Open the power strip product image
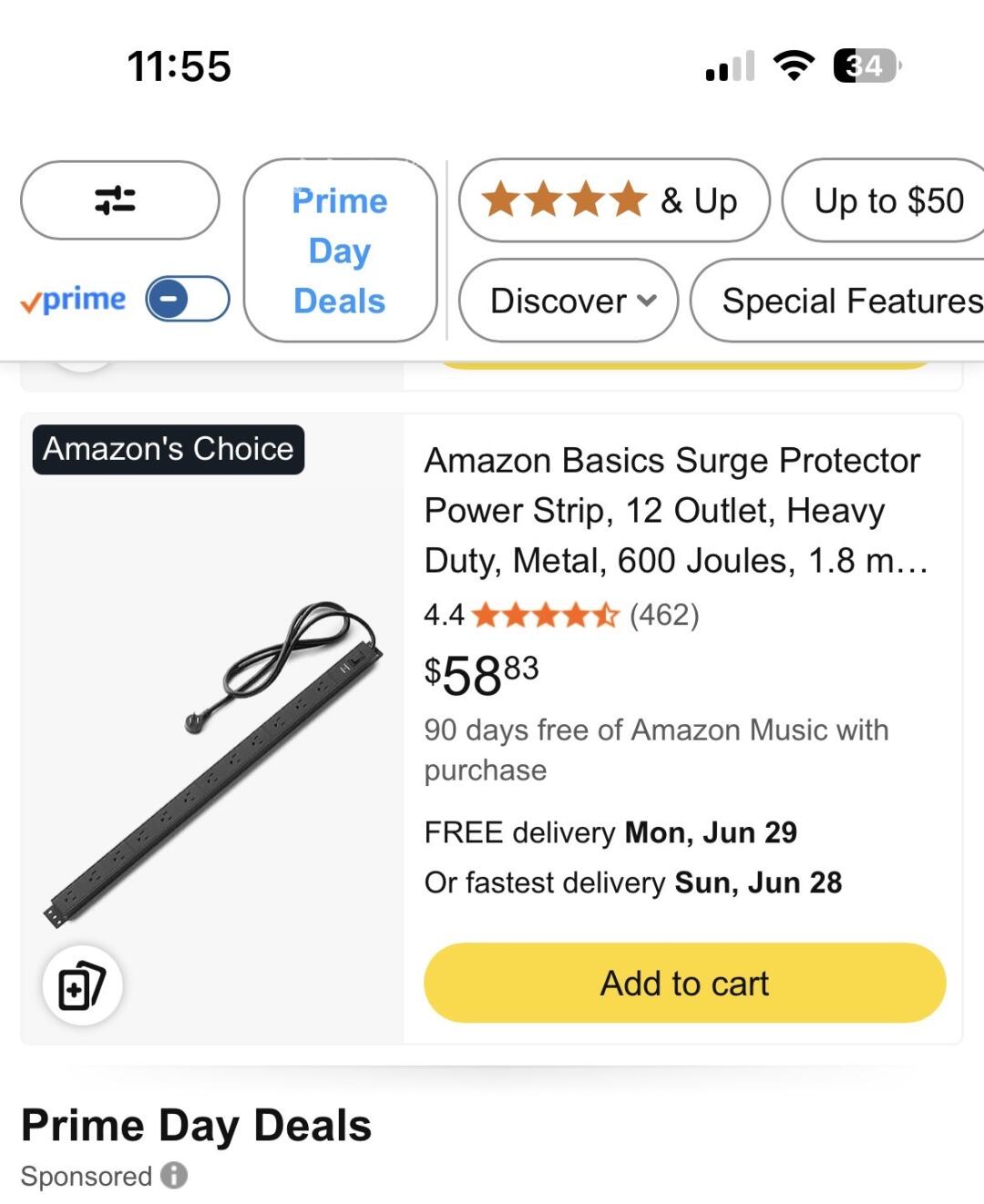The height and width of the screenshot is (1204, 984). pyautogui.click(x=212, y=763)
